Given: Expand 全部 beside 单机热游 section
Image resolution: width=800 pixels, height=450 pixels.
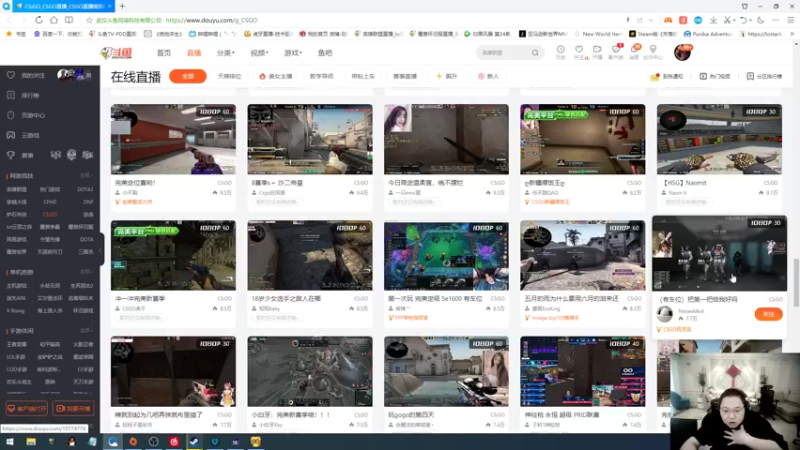Looking at the screenshot, I should [x=85, y=272].
